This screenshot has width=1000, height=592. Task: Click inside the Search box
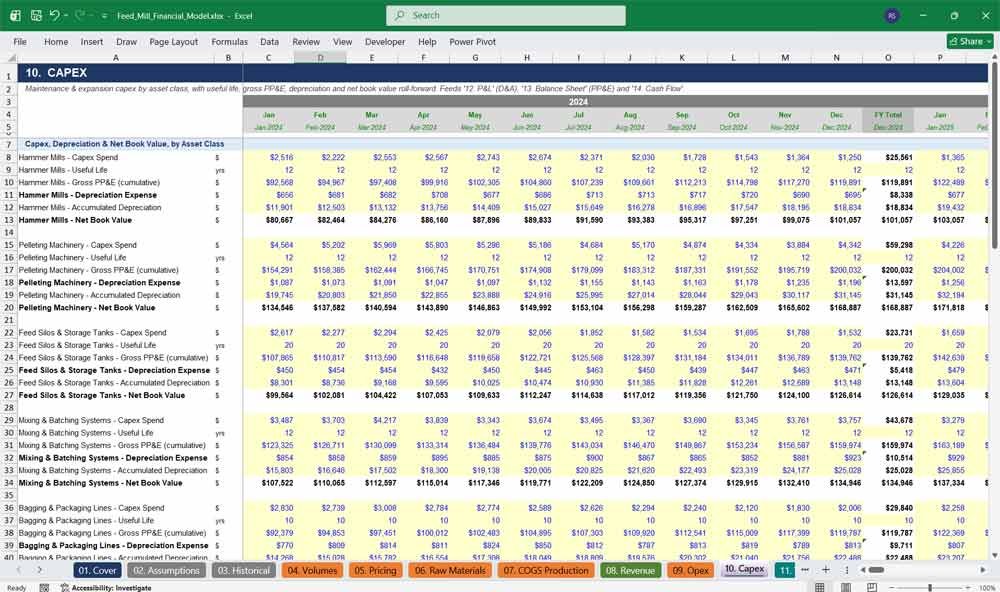[x=506, y=15]
